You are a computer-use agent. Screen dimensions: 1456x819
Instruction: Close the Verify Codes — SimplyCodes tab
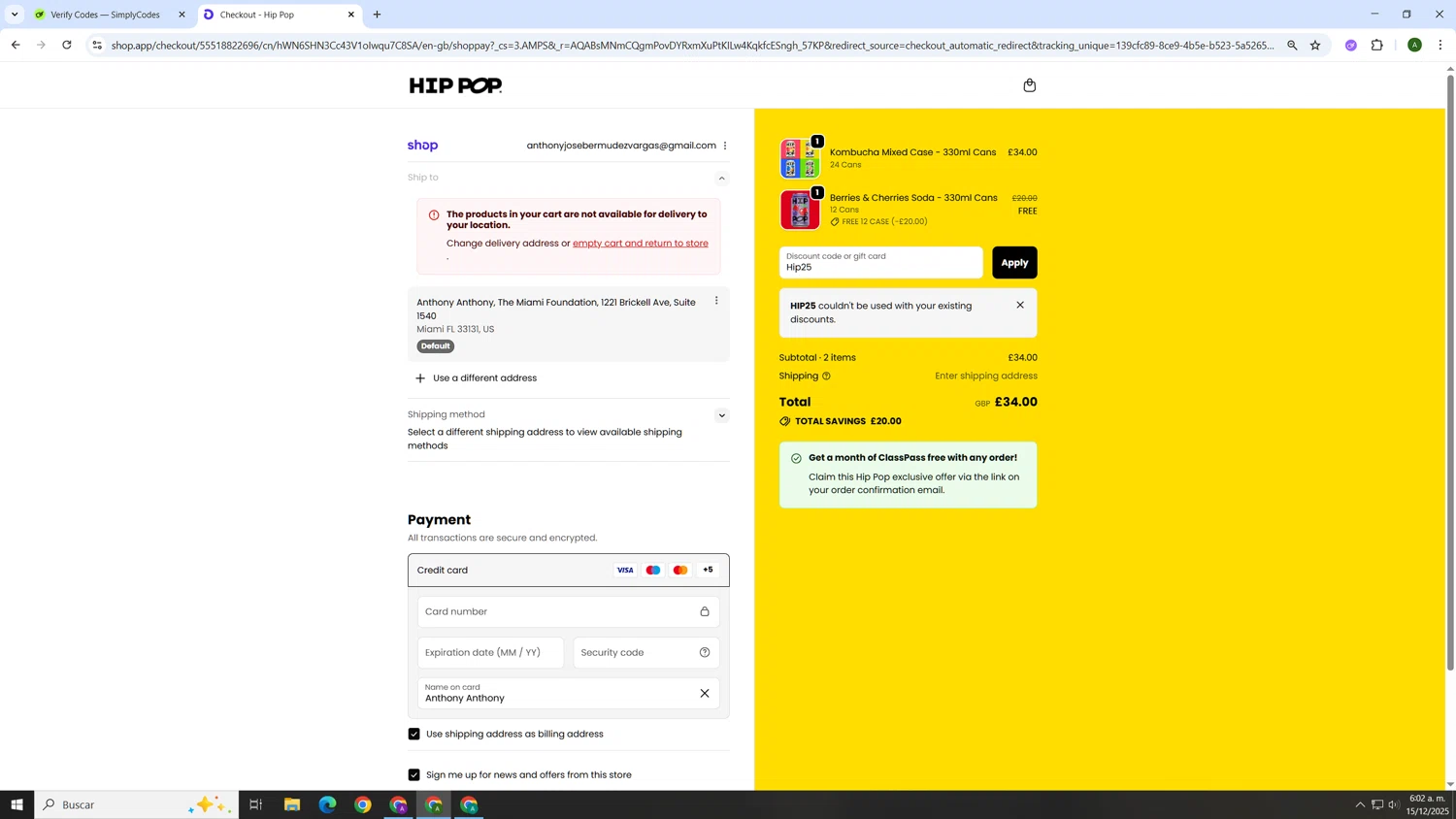pos(182,15)
